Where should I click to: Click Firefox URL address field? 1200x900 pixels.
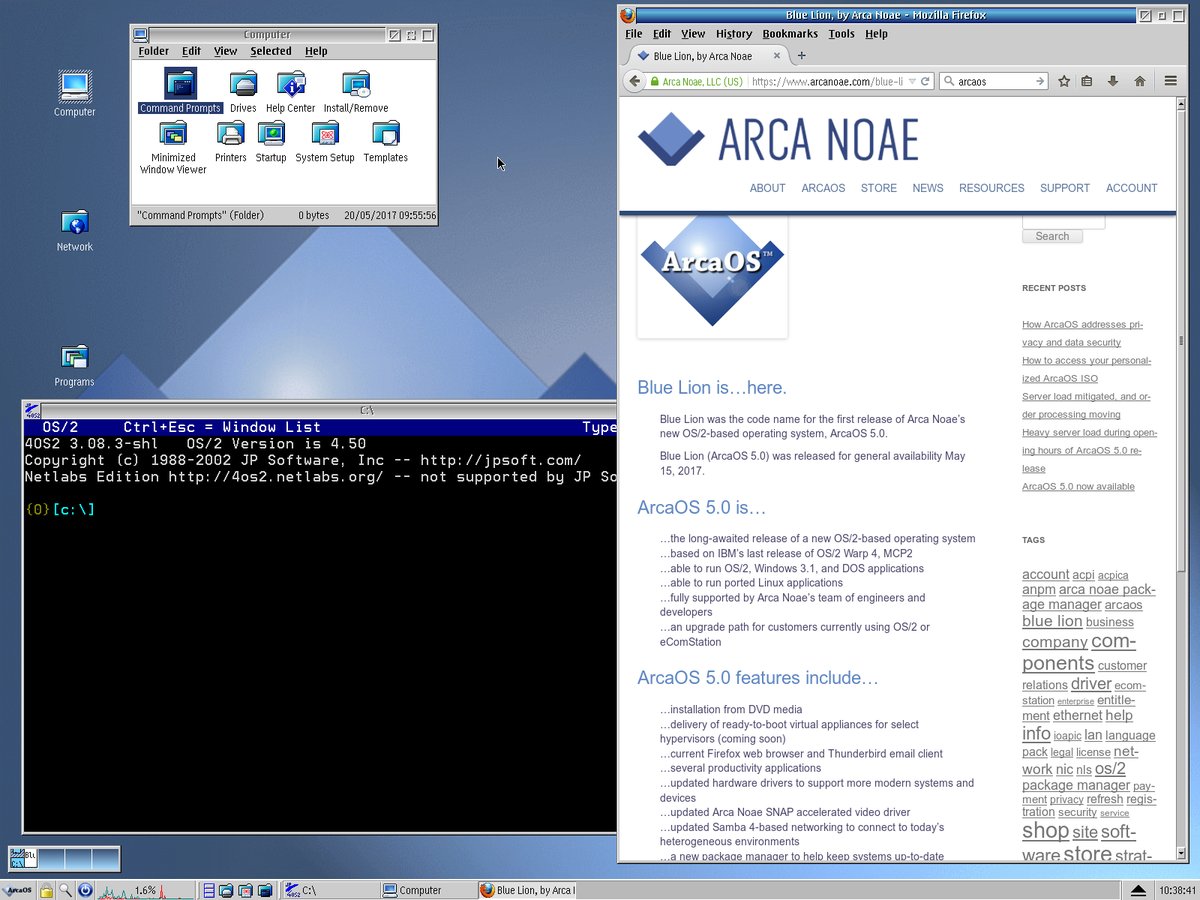pyautogui.click(x=826, y=81)
